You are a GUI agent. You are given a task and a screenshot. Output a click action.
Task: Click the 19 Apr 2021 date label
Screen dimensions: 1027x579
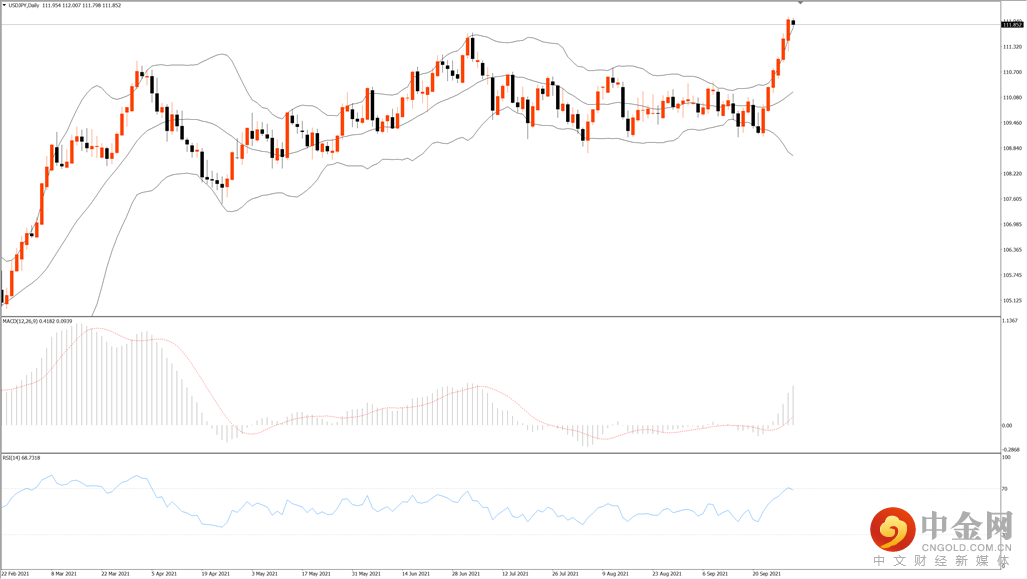[x=215, y=574]
